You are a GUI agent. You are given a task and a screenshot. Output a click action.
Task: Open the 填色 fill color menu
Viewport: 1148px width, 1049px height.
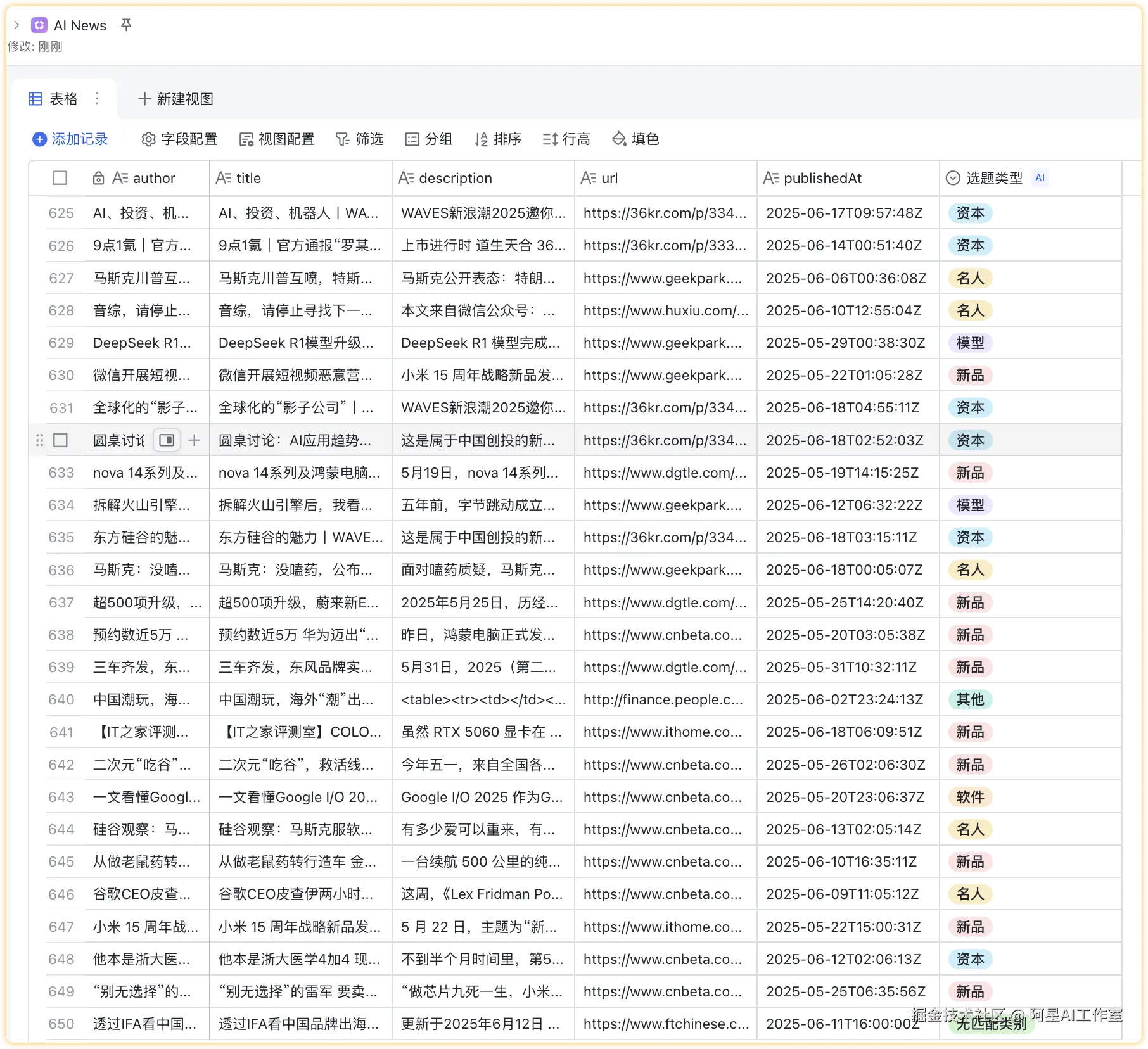pos(635,139)
